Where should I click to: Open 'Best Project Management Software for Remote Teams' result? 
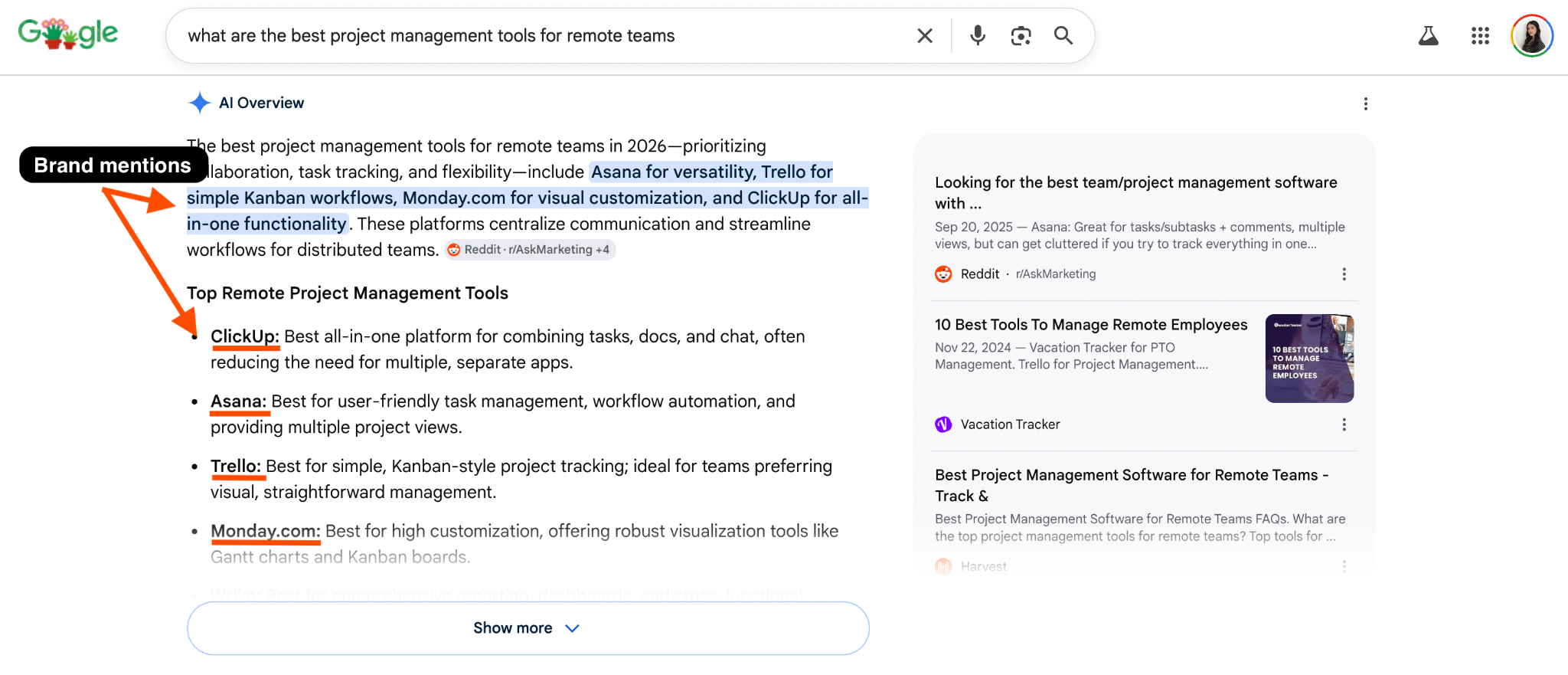pos(1132,485)
